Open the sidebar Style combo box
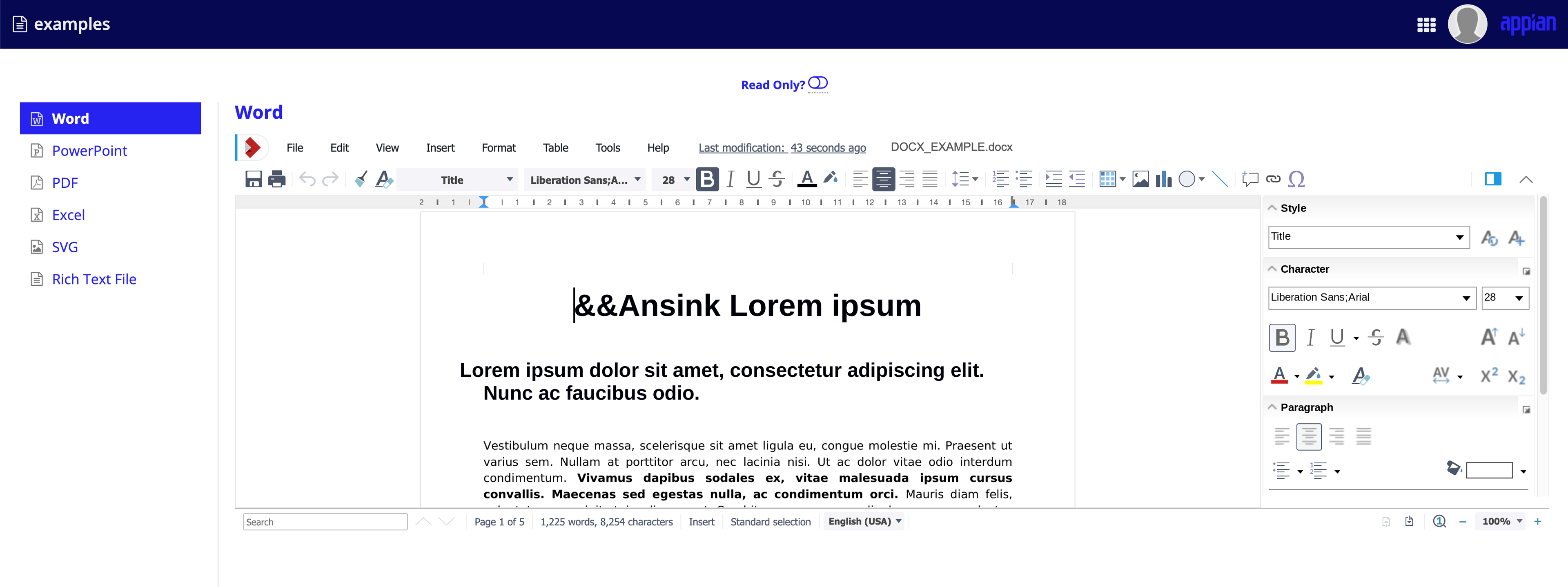Screen dimensions: 1568x587 click(x=1368, y=237)
